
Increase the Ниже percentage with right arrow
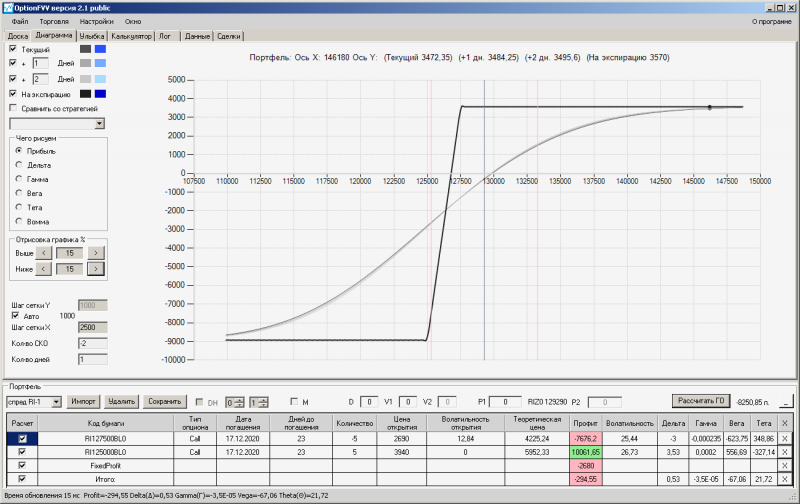tap(96, 269)
